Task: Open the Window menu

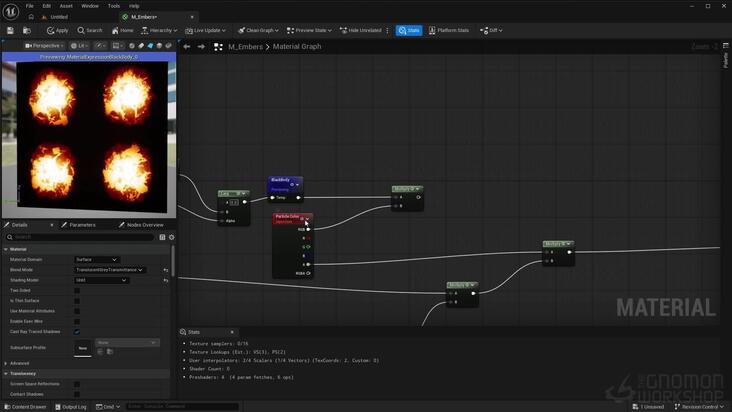Action: [x=90, y=6]
